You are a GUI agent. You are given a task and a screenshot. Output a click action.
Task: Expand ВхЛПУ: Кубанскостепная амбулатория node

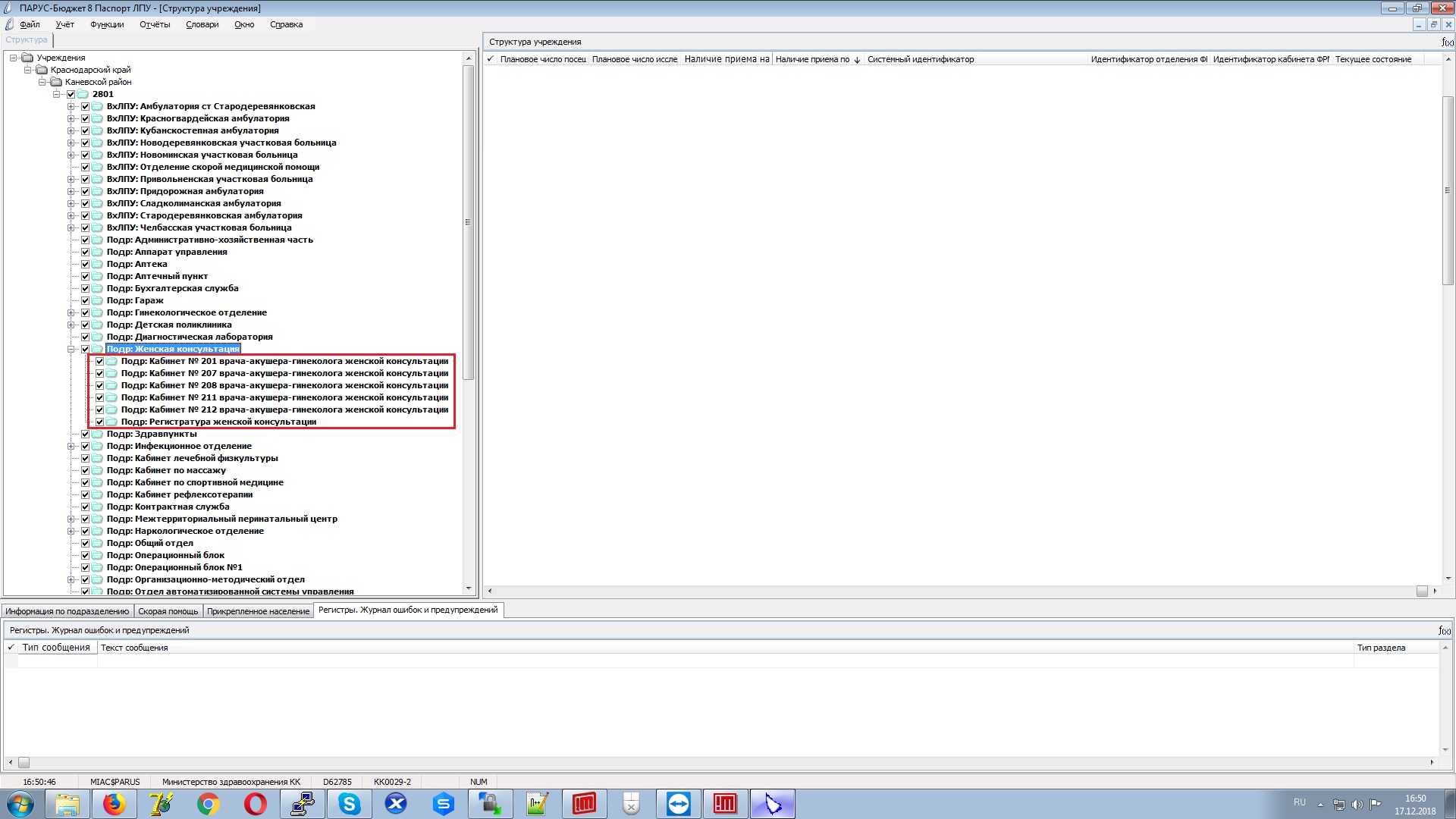click(71, 130)
